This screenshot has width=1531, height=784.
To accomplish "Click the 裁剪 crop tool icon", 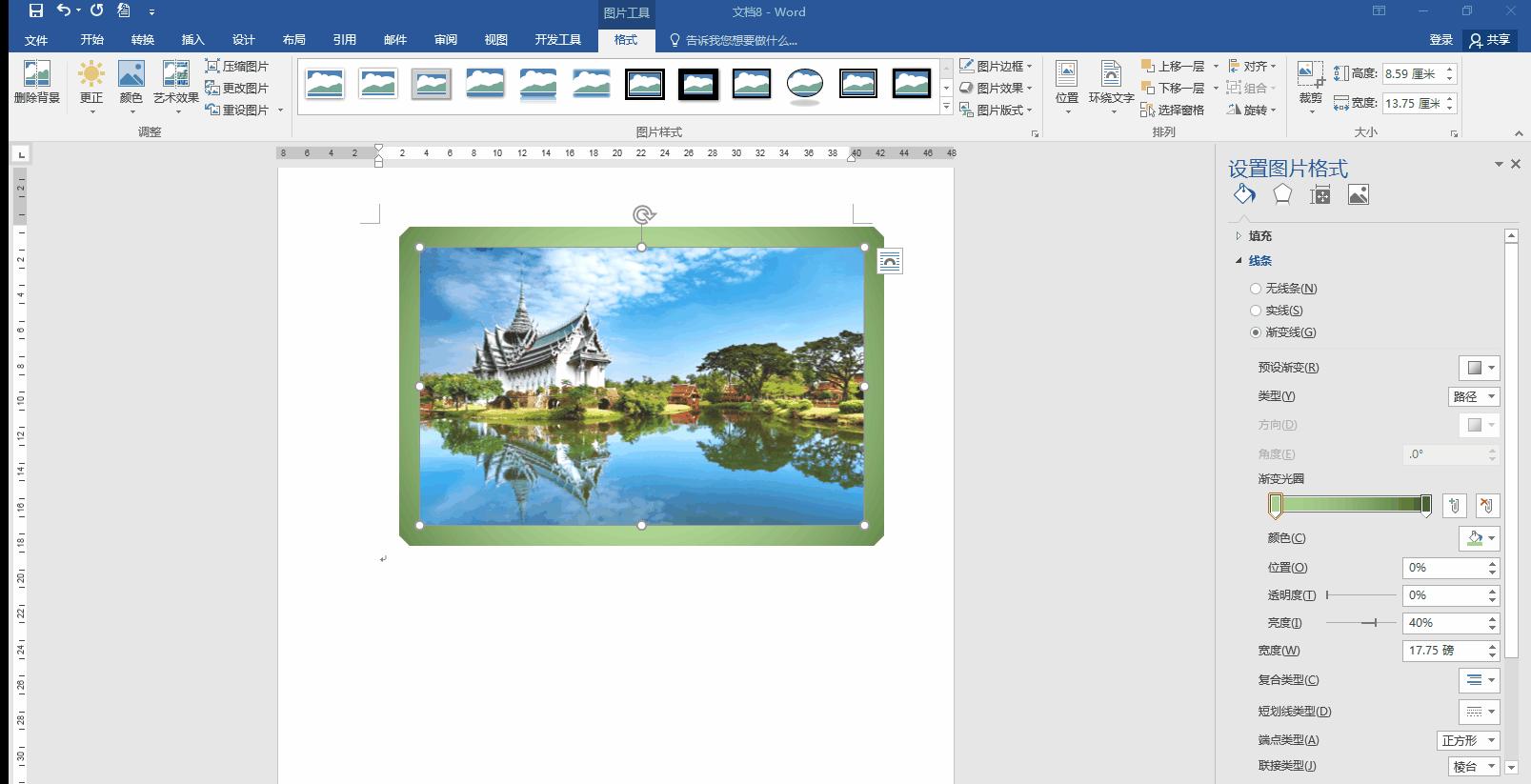I will 1311,75.
